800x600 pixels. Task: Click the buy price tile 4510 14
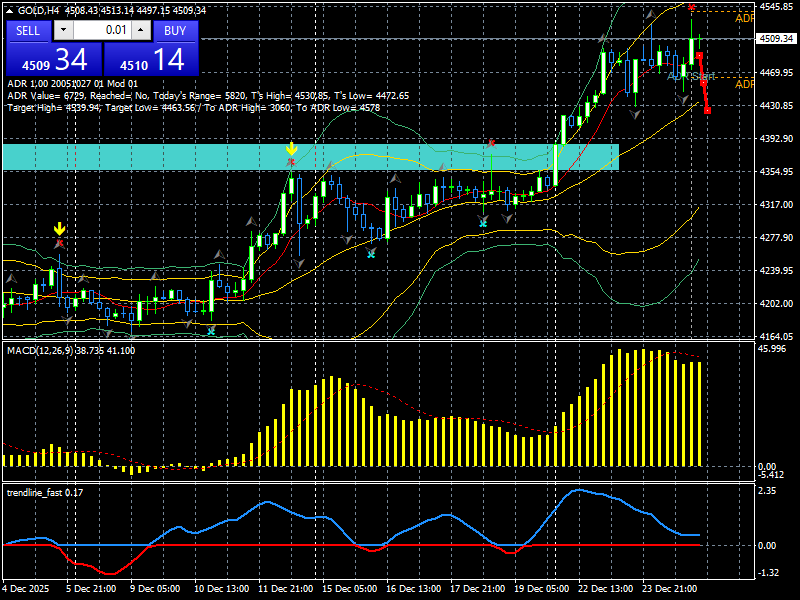click(x=151, y=59)
